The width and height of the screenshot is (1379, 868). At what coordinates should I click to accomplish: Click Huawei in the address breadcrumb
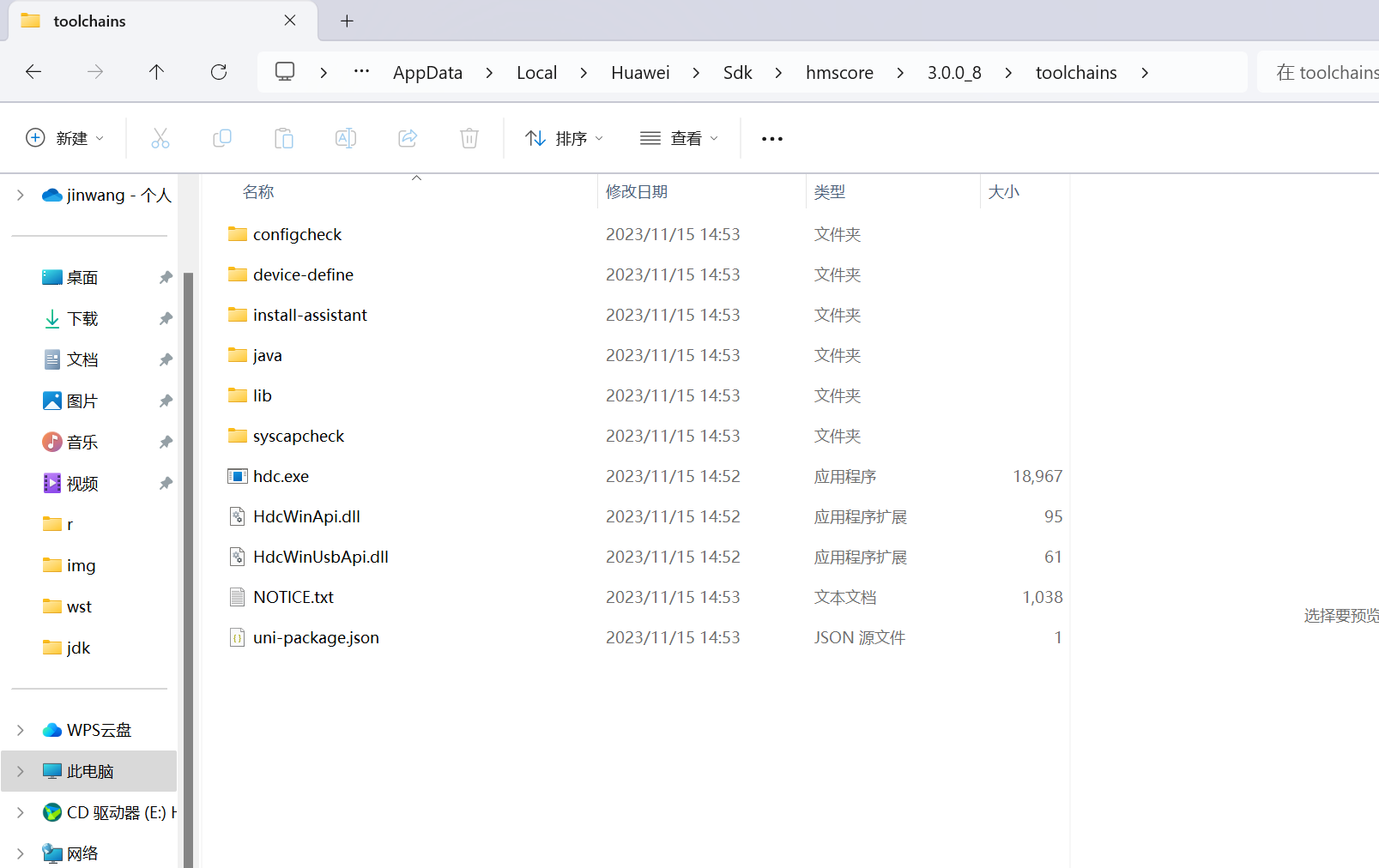pos(640,73)
